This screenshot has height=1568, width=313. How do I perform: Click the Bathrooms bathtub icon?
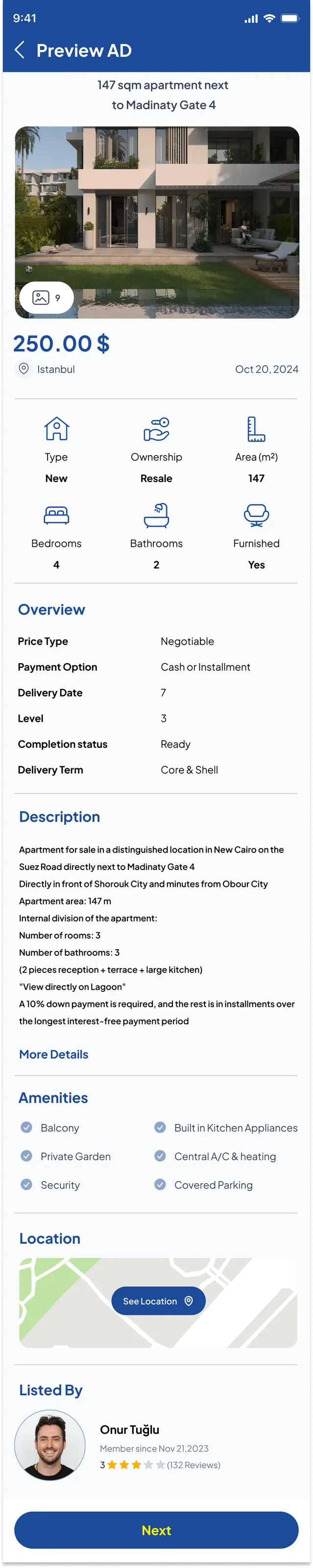157,515
